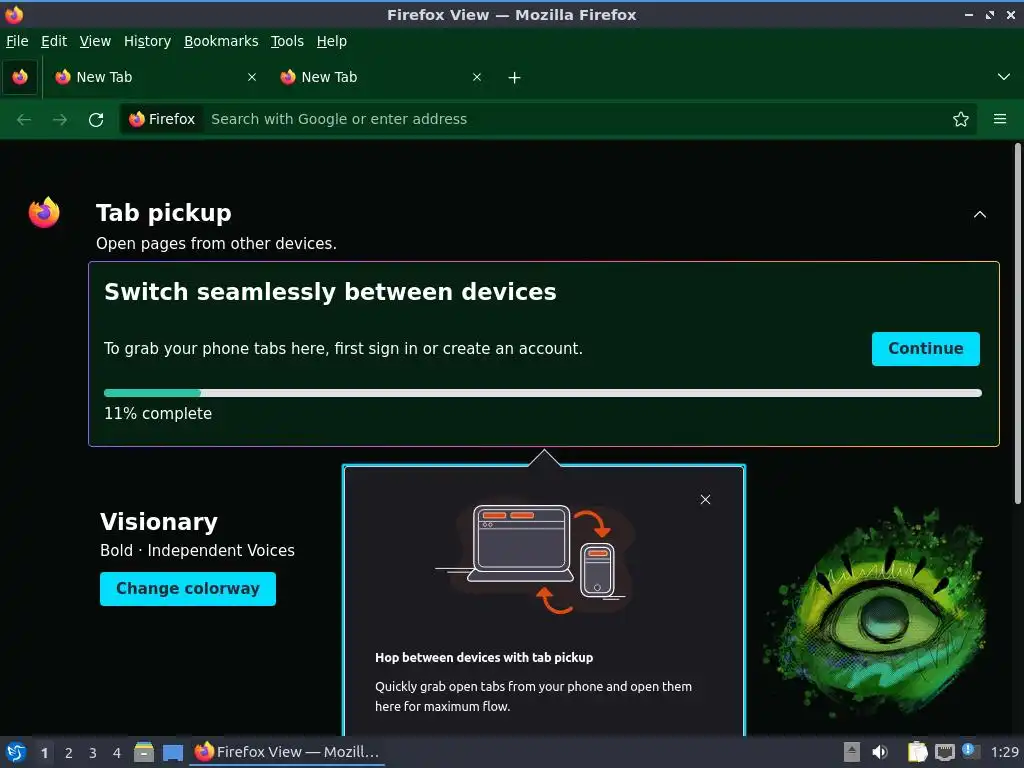Reload the current page
Screen dimensions: 1024x768
[x=96, y=120]
